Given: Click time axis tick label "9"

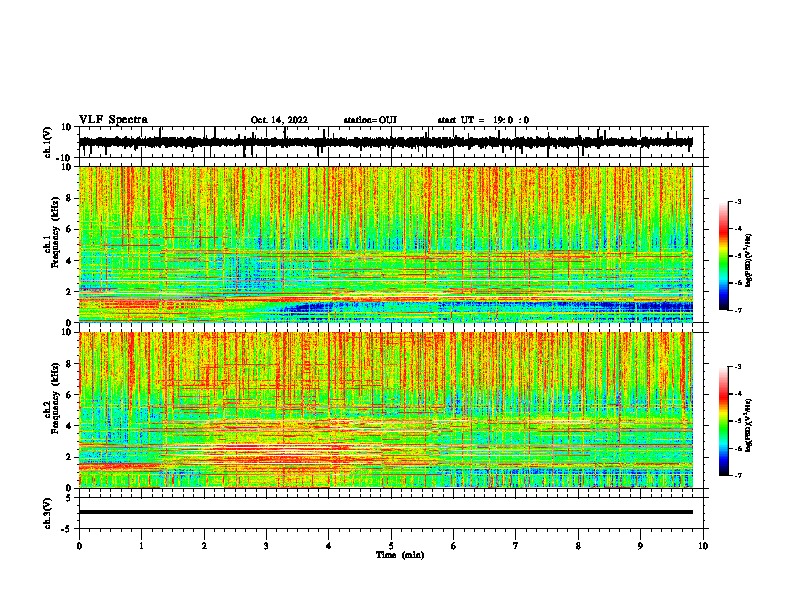Looking at the screenshot, I should click(x=640, y=546).
